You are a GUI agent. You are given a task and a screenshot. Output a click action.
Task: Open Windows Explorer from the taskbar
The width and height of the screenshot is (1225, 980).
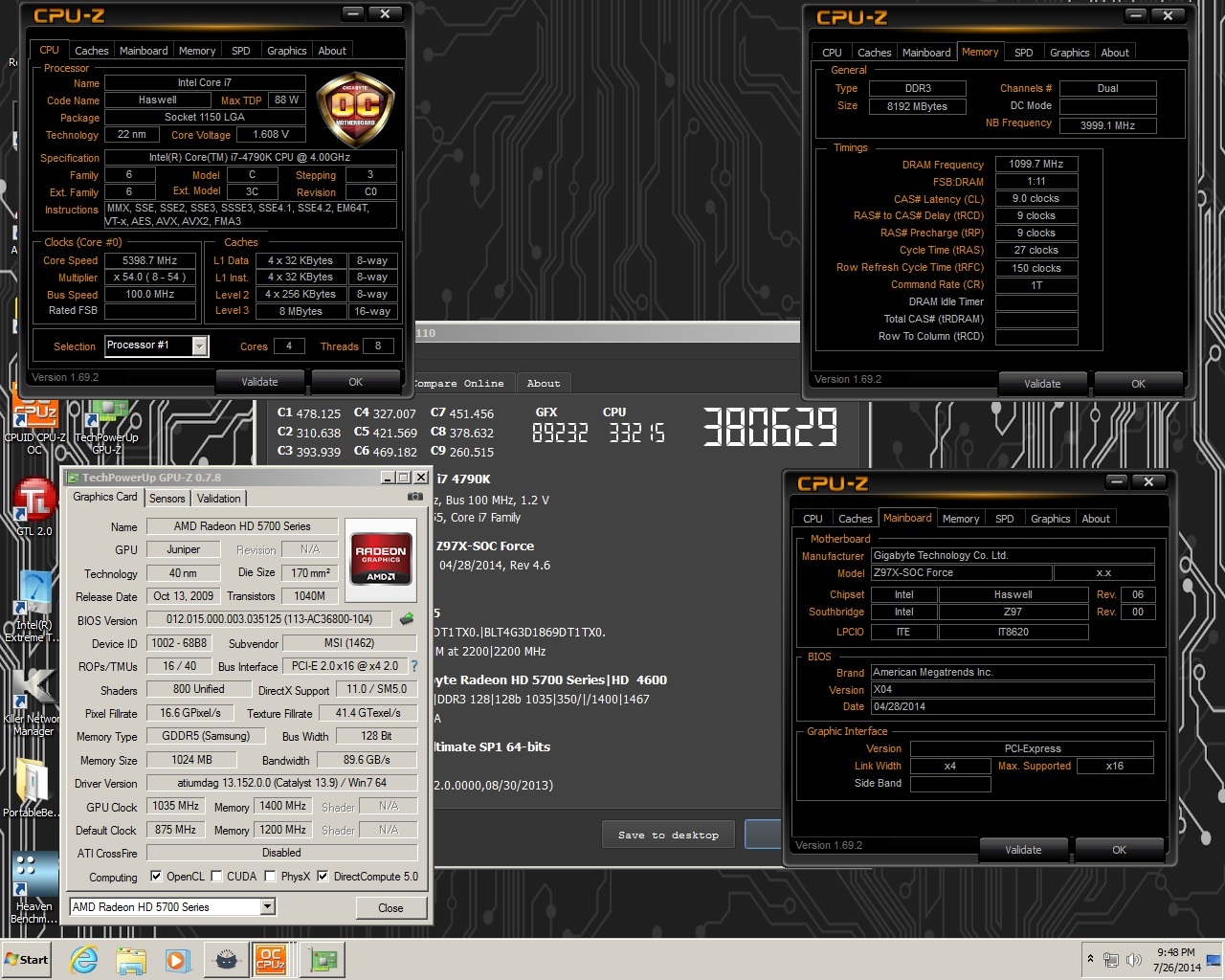[x=131, y=960]
